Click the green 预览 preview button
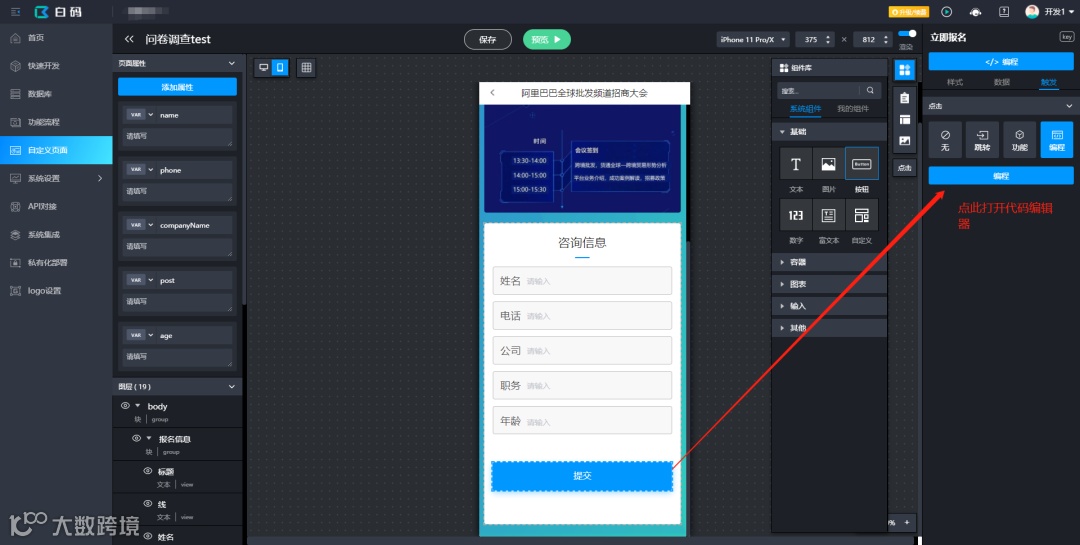The height and width of the screenshot is (545, 1080). pyautogui.click(x=547, y=40)
